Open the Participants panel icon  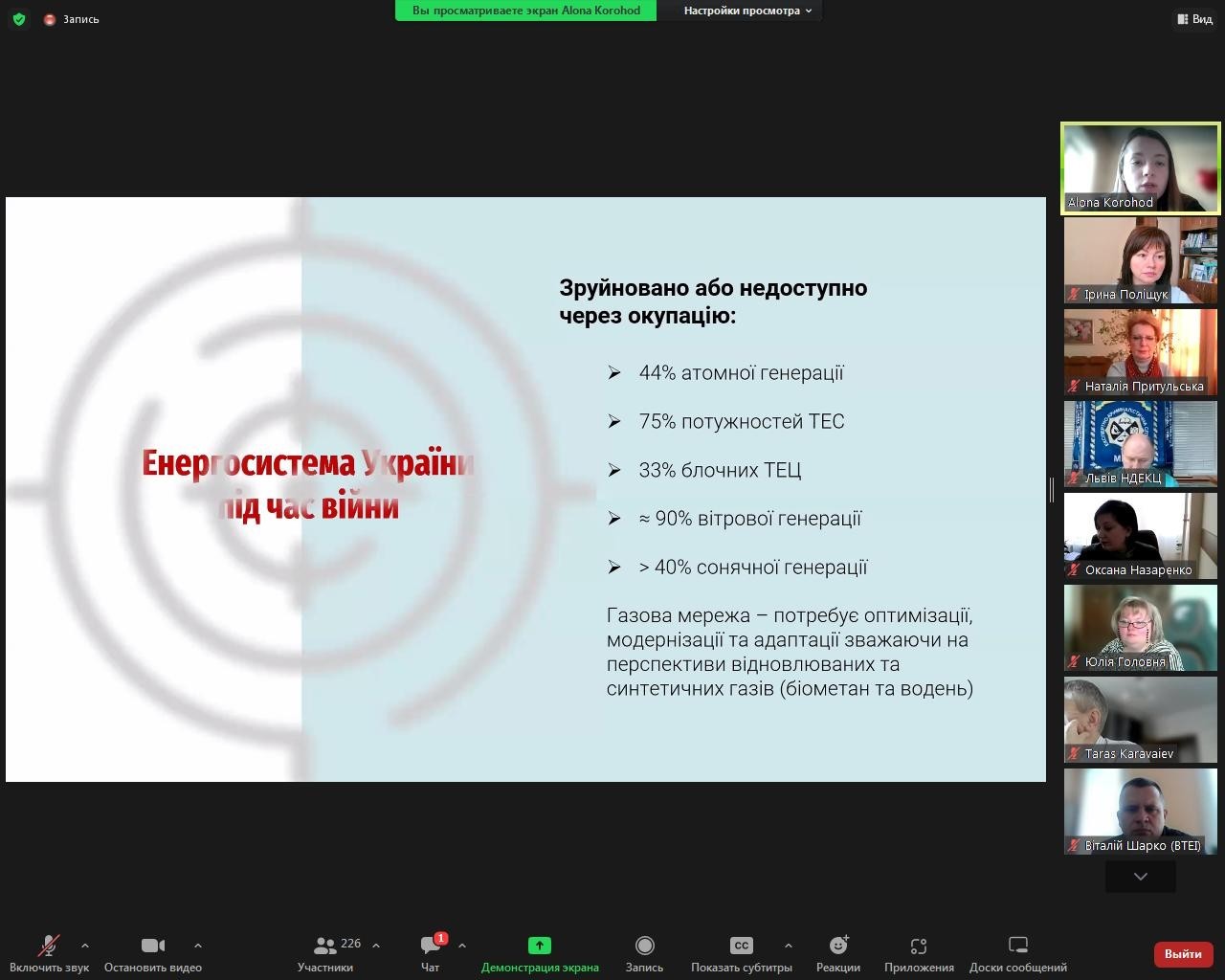point(325,946)
